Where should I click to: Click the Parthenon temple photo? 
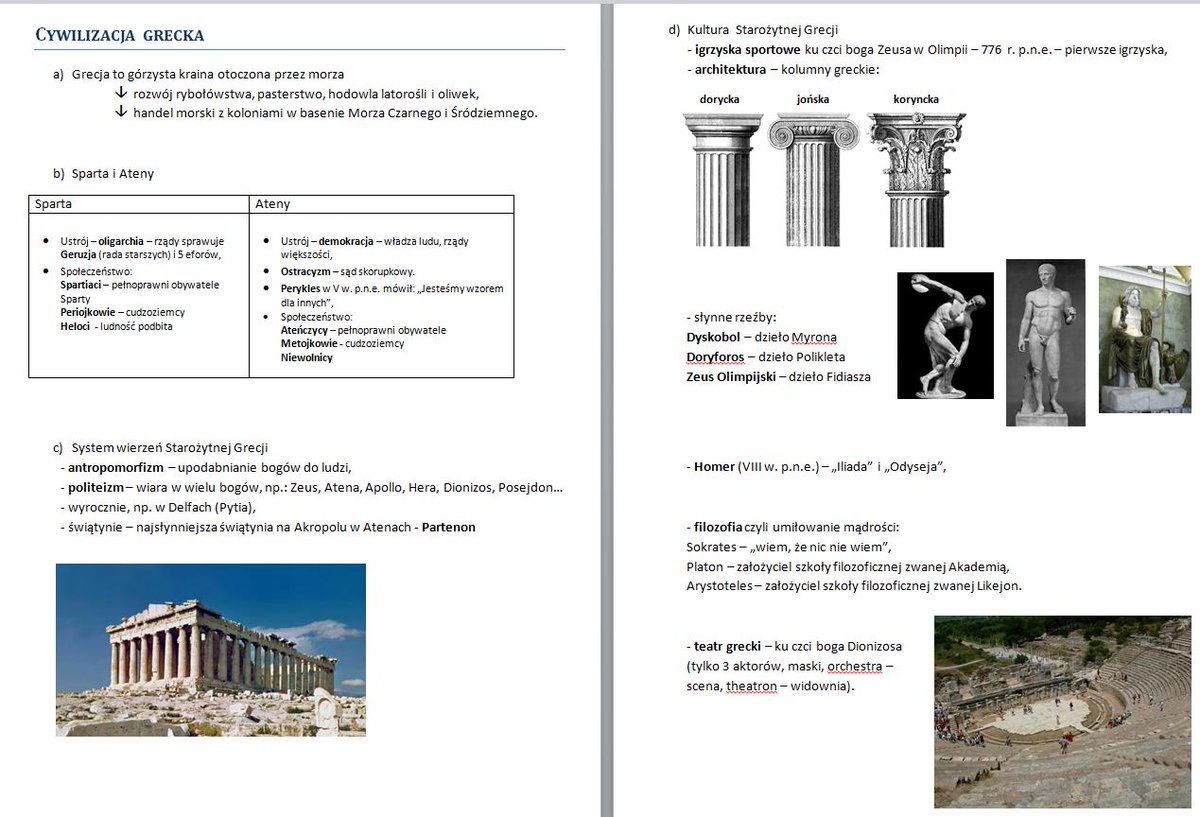pyautogui.click(x=211, y=650)
